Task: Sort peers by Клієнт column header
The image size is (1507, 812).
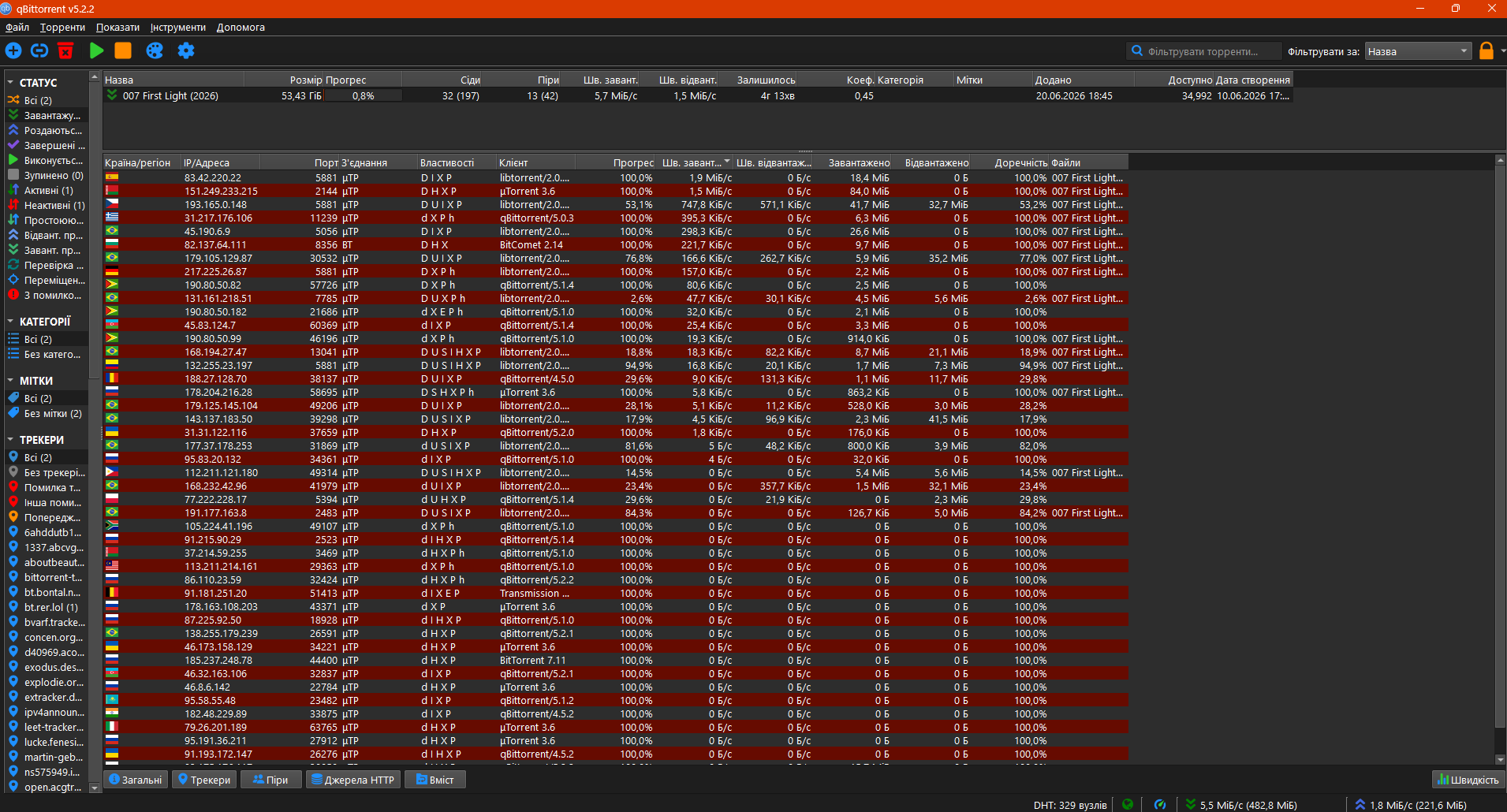Action: coord(536,162)
